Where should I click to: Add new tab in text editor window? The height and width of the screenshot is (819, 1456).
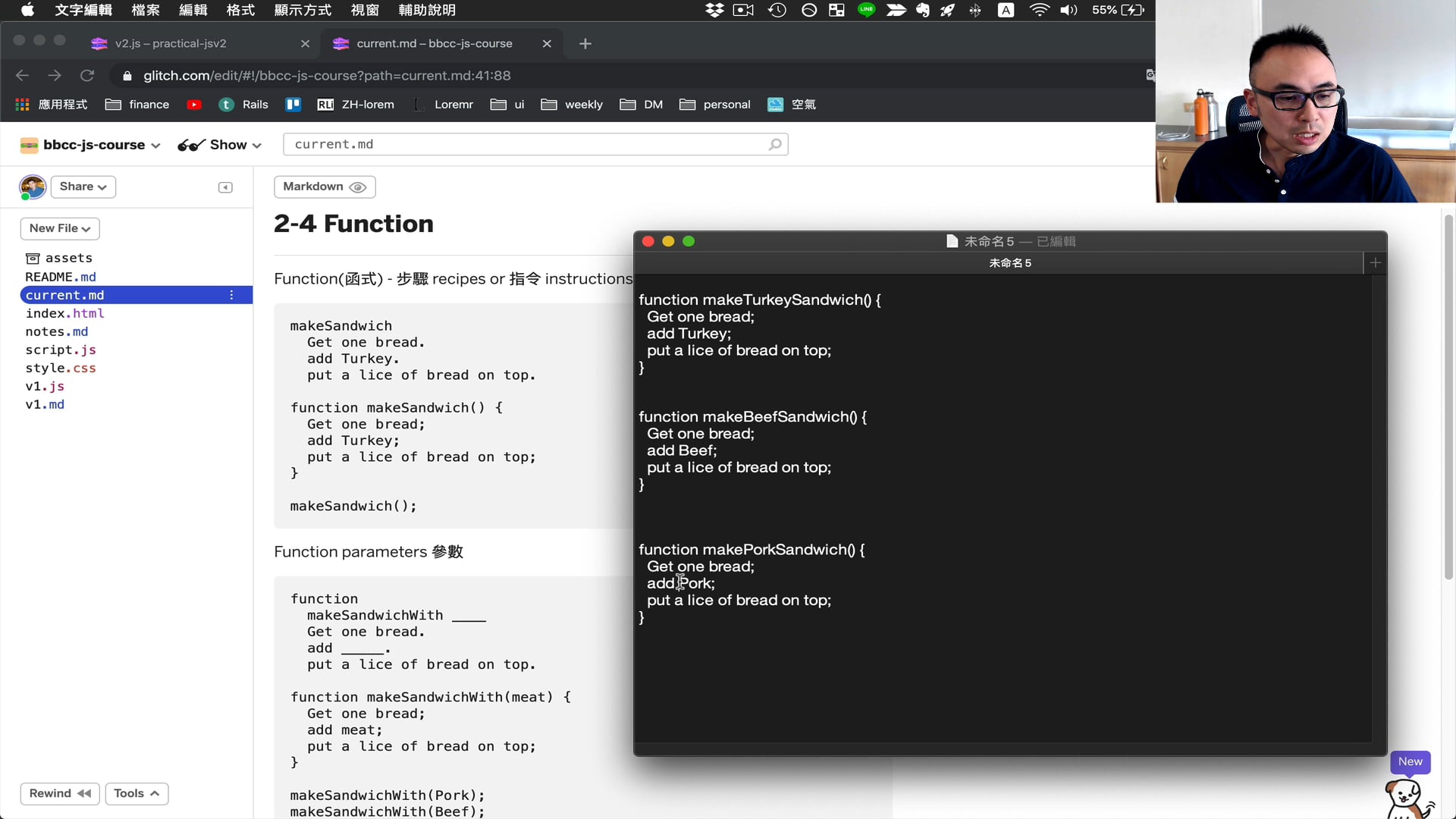tap(1375, 262)
